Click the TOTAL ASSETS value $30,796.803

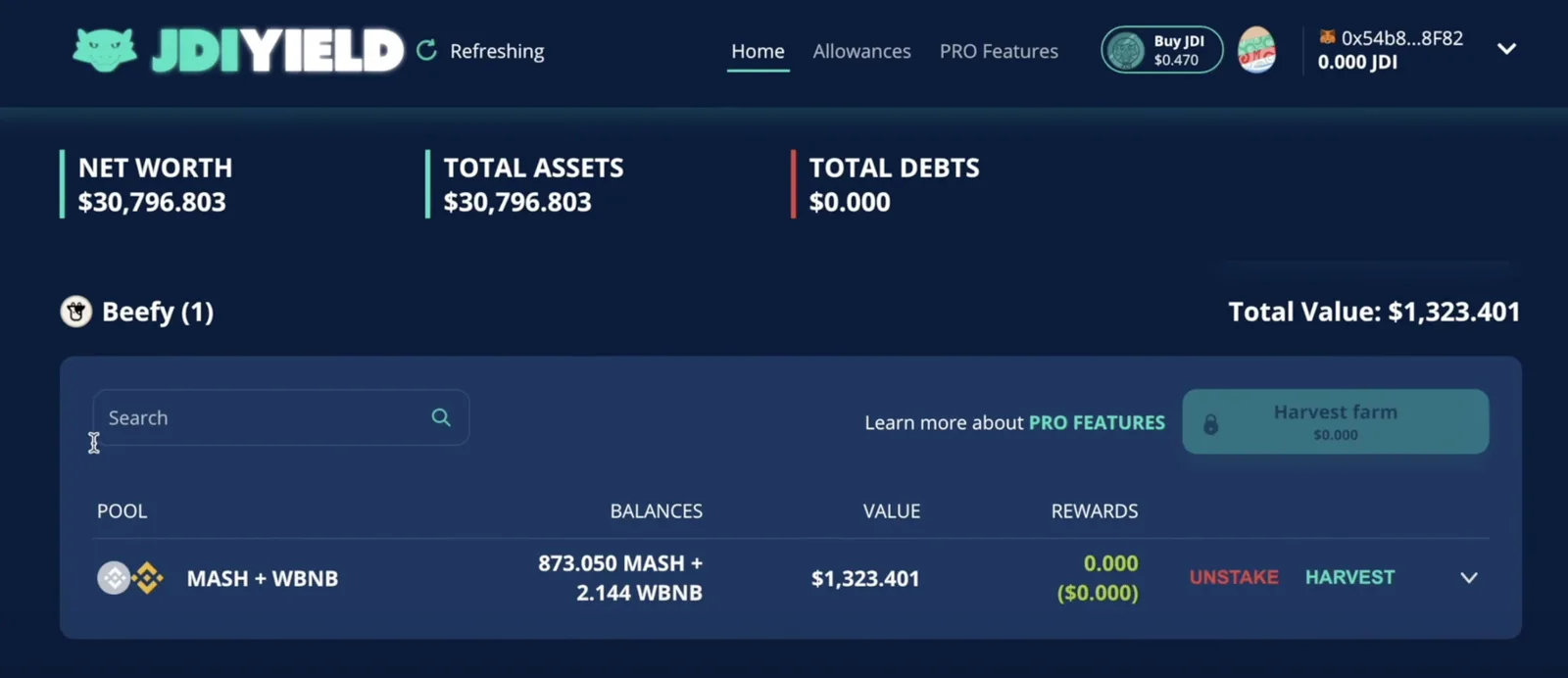517,202
